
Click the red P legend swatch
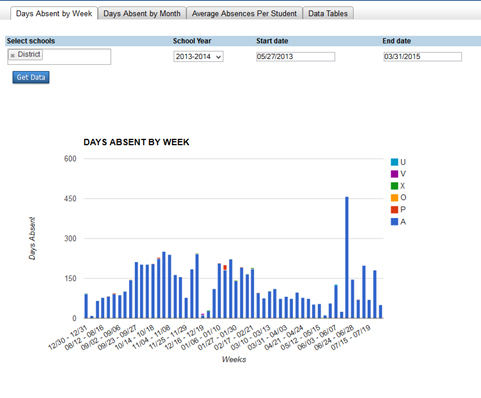(x=394, y=210)
